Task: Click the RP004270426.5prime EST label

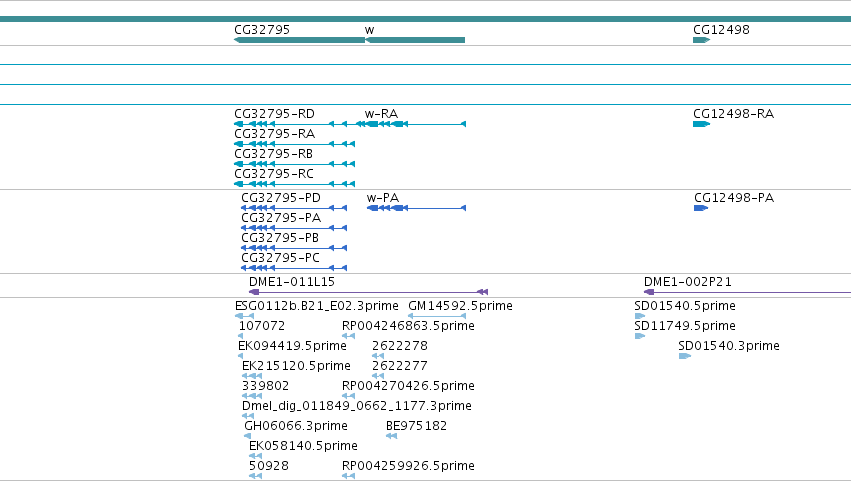Action: coord(408,387)
